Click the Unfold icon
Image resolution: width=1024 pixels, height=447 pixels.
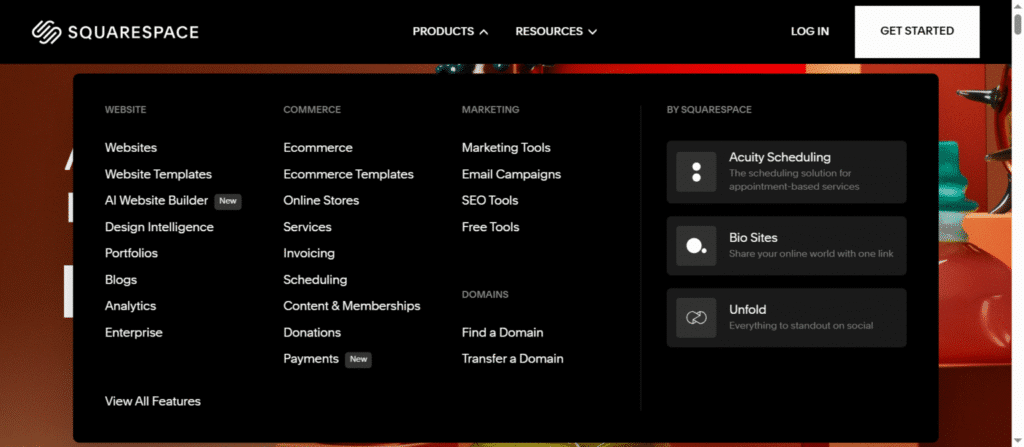click(696, 318)
